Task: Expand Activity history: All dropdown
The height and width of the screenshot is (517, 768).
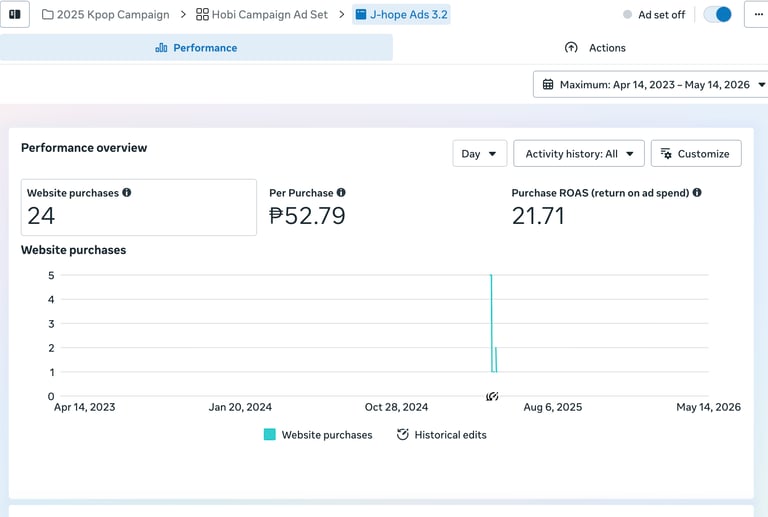Action: (x=579, y=154)
